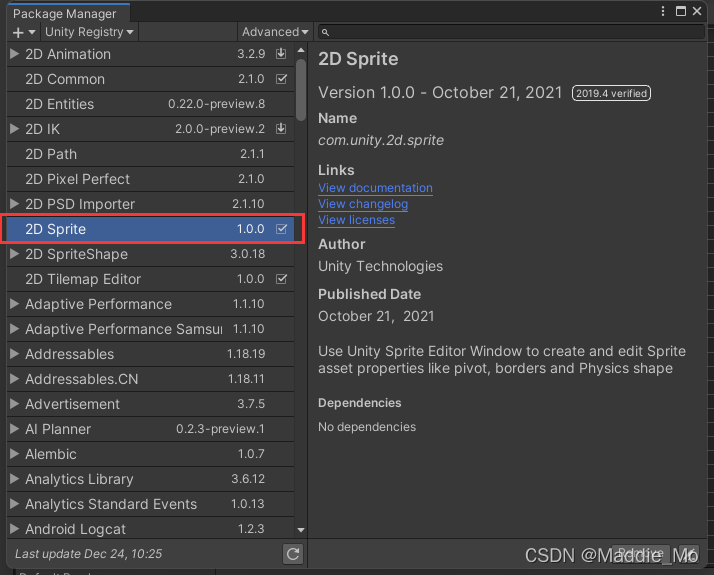Select the Analytics Standard Events package

(150, 504)
